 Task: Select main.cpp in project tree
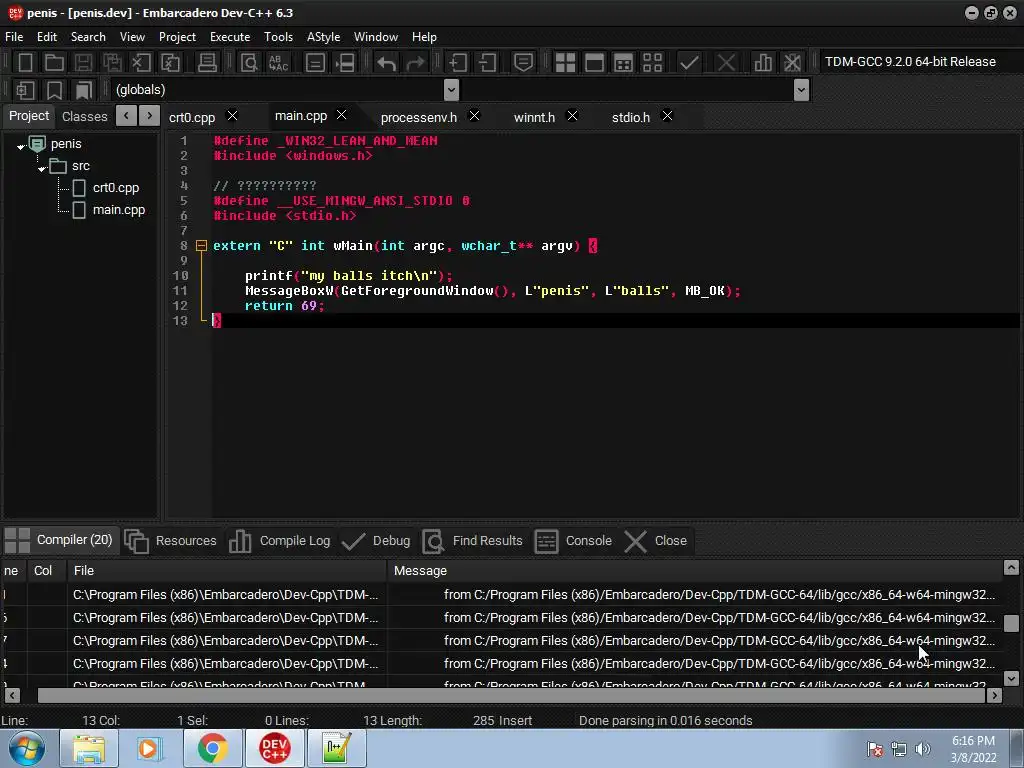(119, 210)
